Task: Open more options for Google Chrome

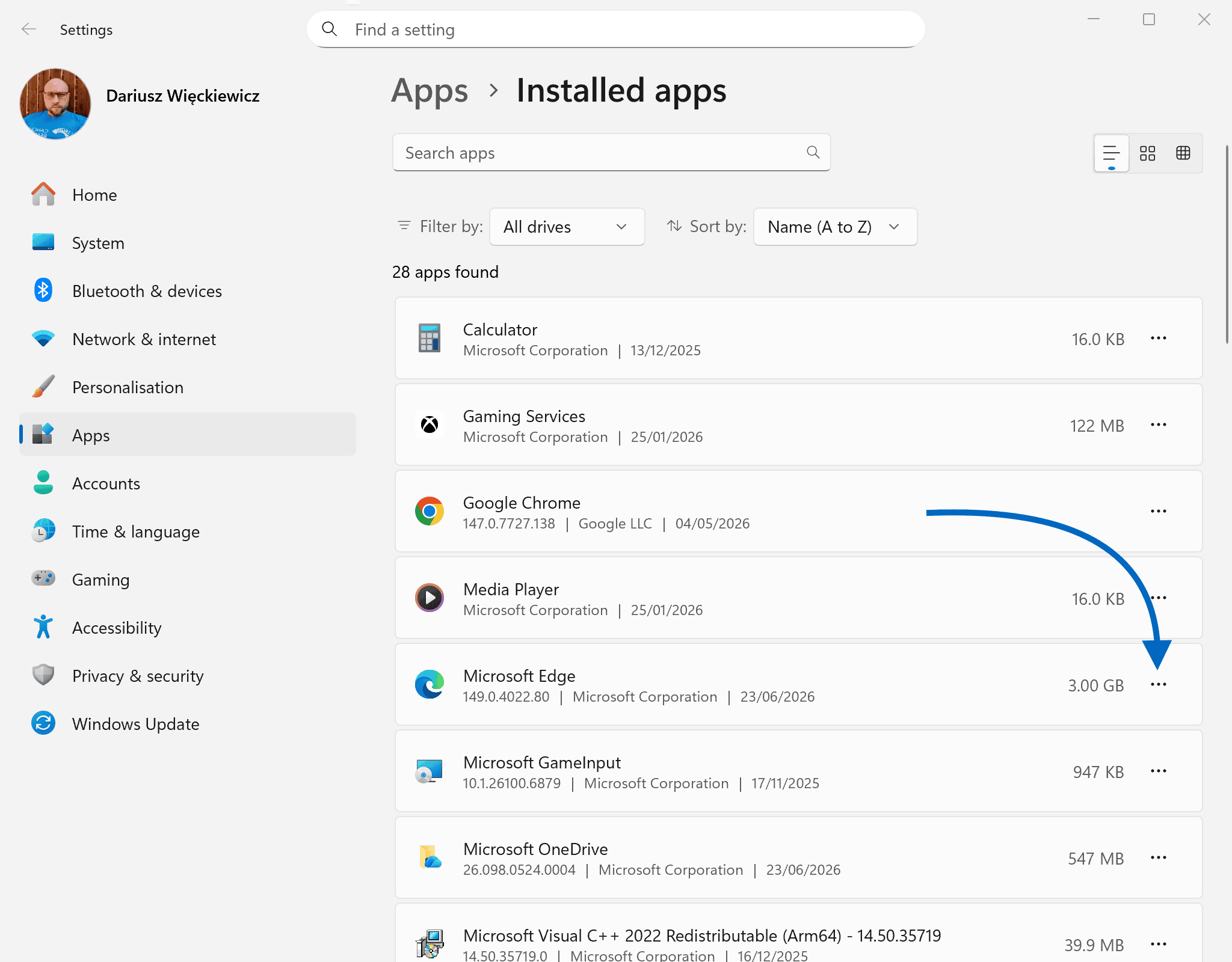Action: [1159, 511]
